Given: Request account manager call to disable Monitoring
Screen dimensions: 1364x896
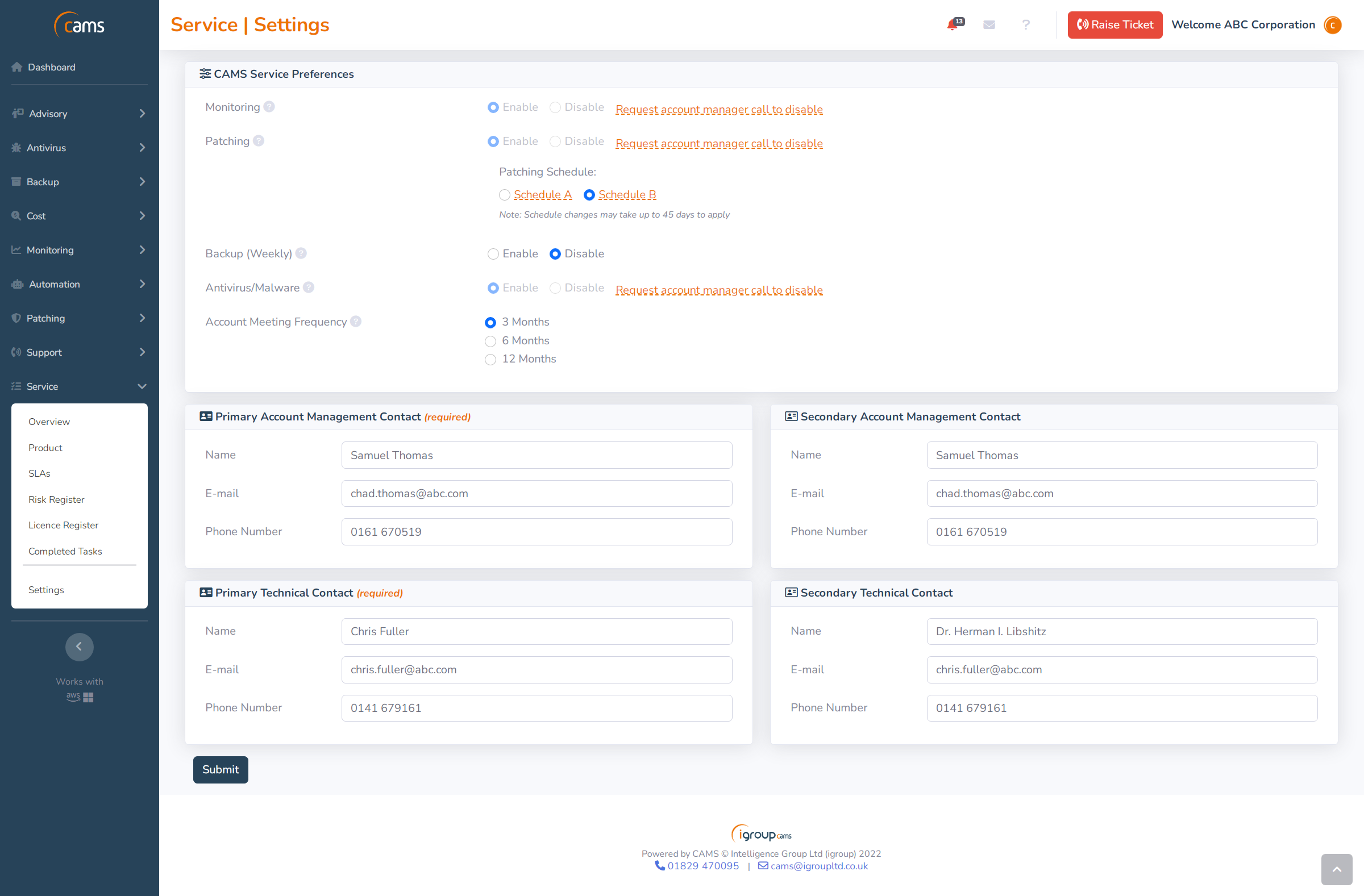Looking at the screenshot, I should (719, 110).
